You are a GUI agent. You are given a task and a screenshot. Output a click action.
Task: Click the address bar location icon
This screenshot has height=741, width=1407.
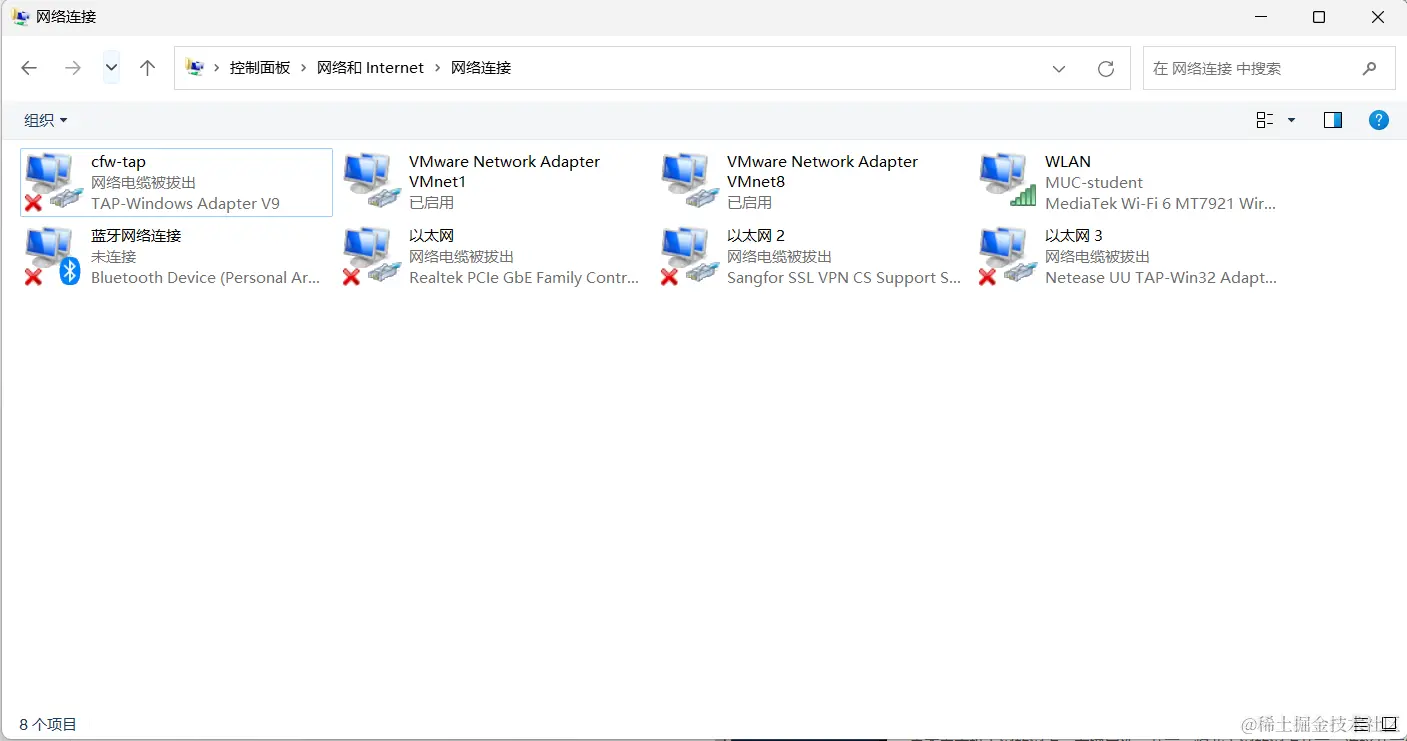tap(195, 68)
